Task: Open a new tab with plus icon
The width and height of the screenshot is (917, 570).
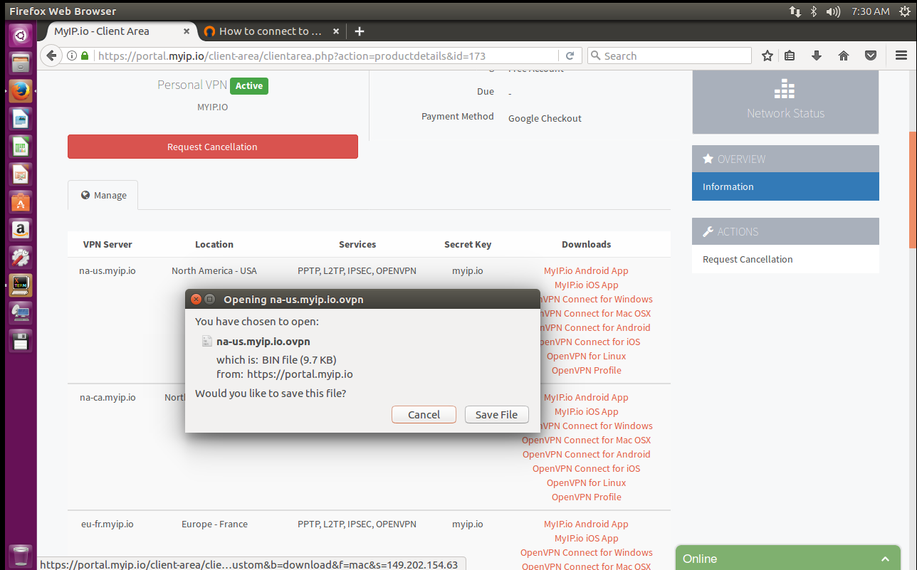Action: point(359,31)
